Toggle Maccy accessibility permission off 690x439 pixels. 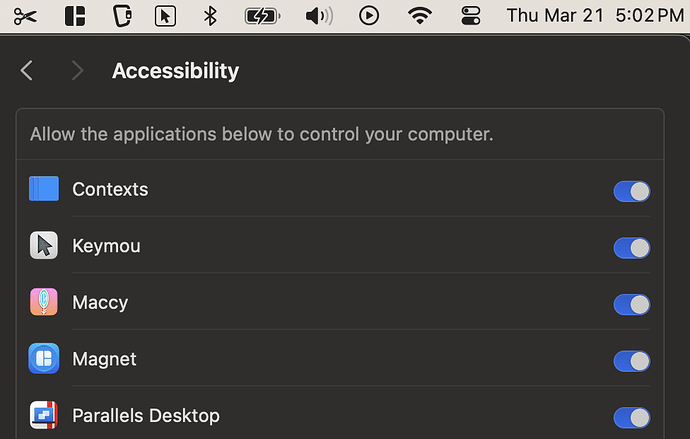tap(631, 304)
